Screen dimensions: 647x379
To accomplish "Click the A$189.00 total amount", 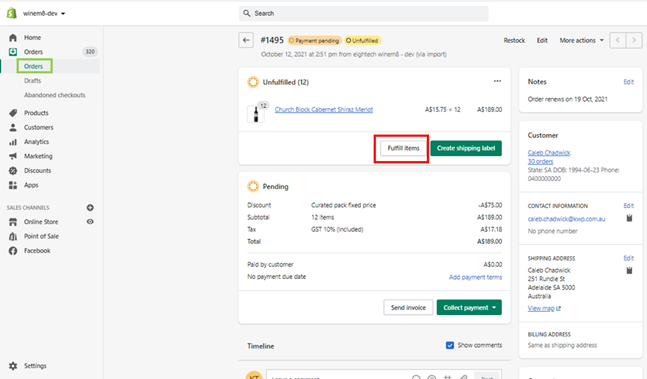I will click(x=489, y=242).
